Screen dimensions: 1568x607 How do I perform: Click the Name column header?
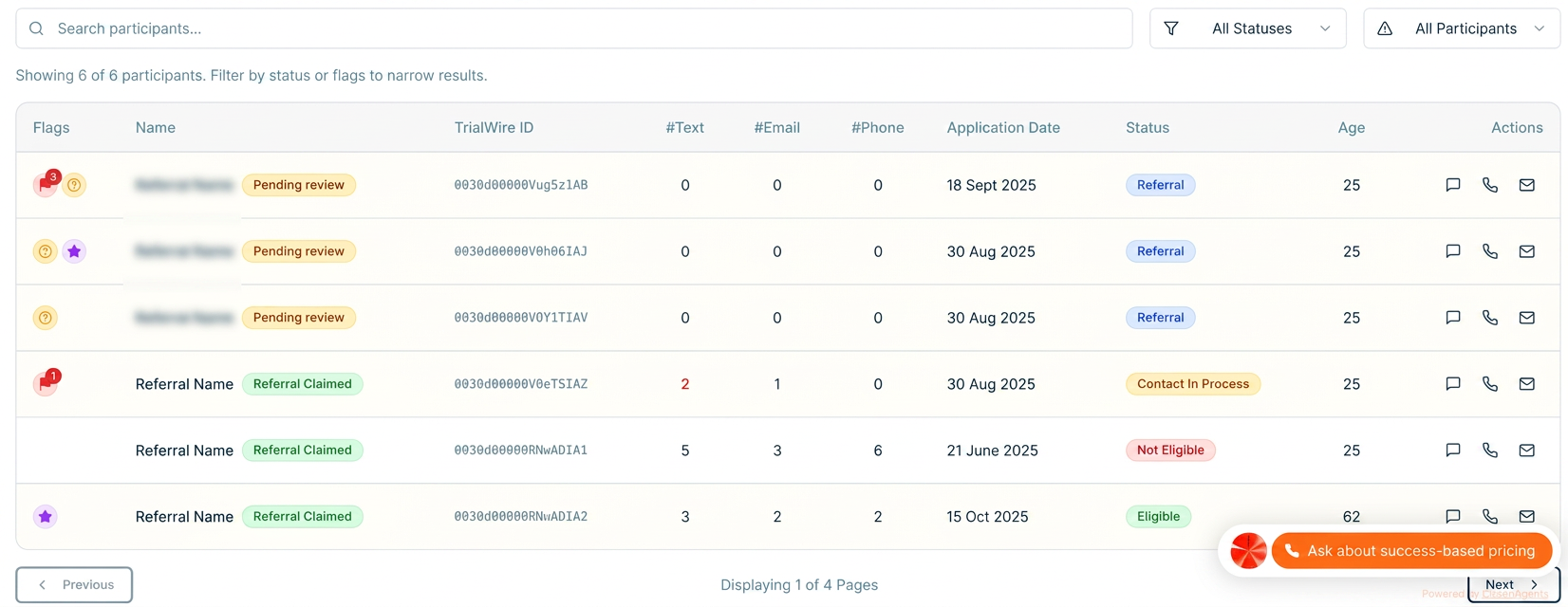pyautogui.click(x=156, y=128)
